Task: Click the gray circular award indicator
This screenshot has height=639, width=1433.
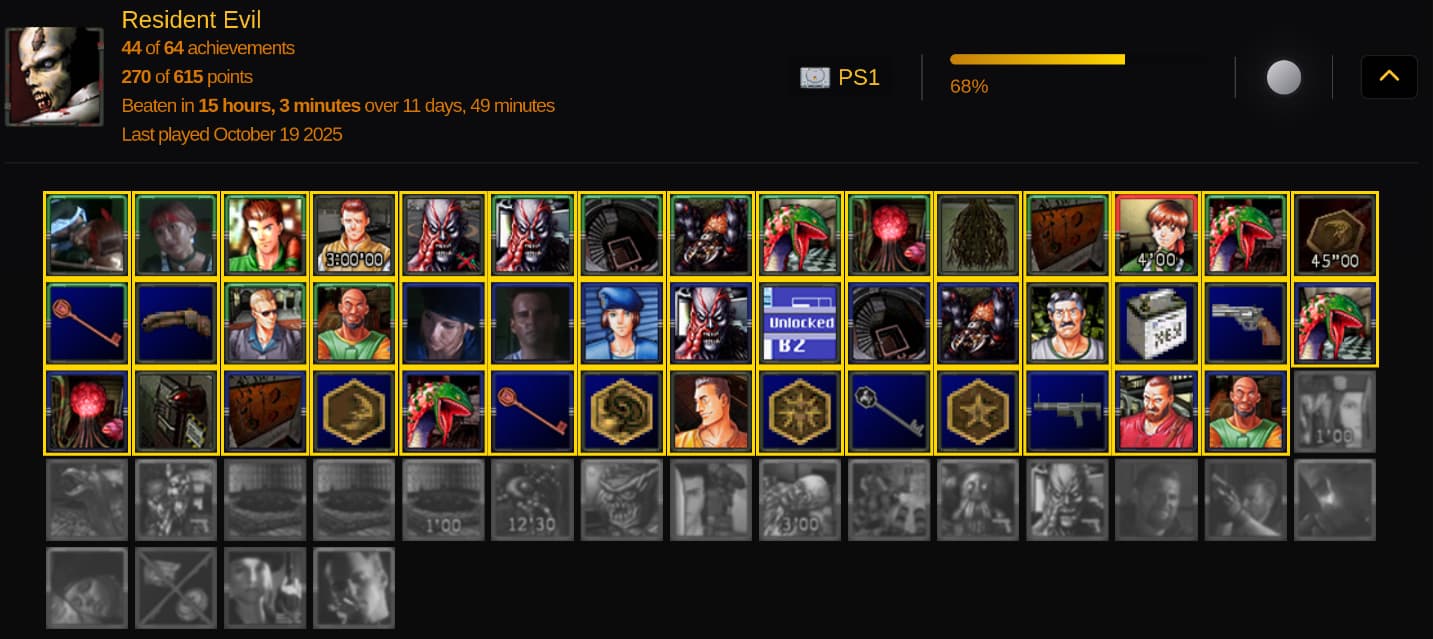Action: tap(1284, 77)
